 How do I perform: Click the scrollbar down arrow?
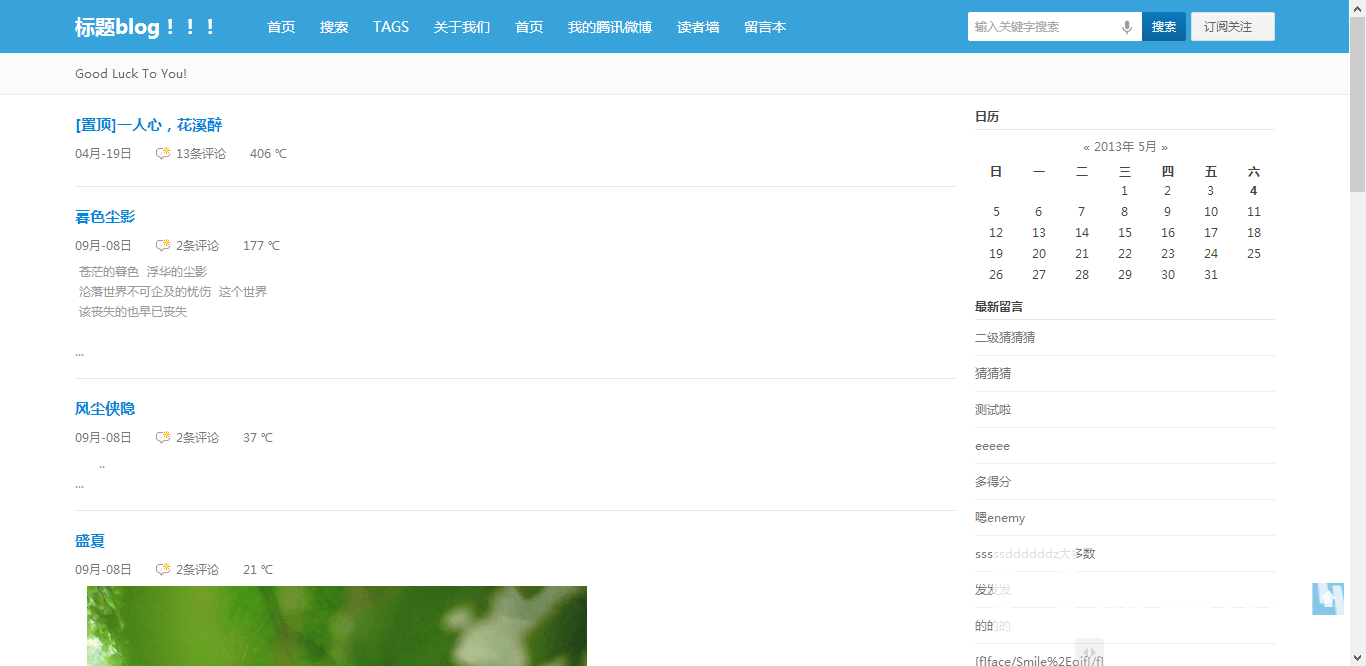[1357, 658]
